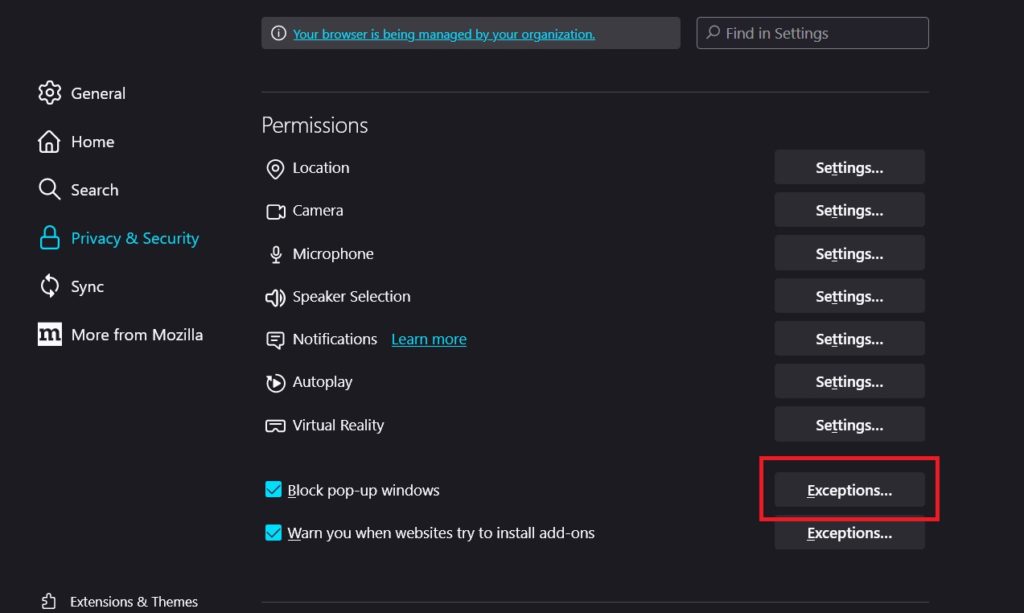This screenshot has height=613, width=1024.
Task: Click the Find in Settings search field
Action: pyautogui.click(x=811, y=33)
